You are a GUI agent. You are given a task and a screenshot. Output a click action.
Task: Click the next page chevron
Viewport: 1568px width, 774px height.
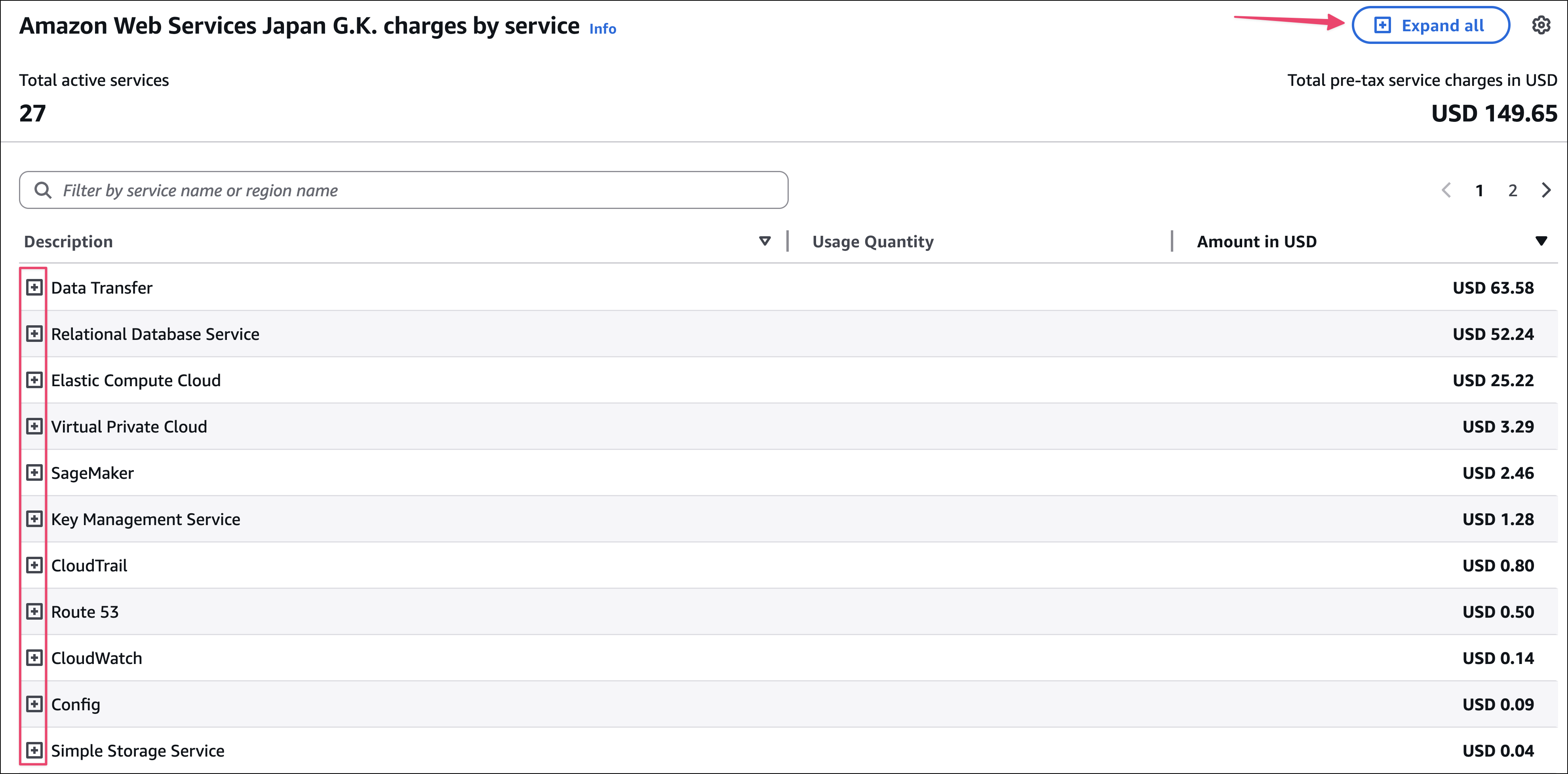point(1545,190)
